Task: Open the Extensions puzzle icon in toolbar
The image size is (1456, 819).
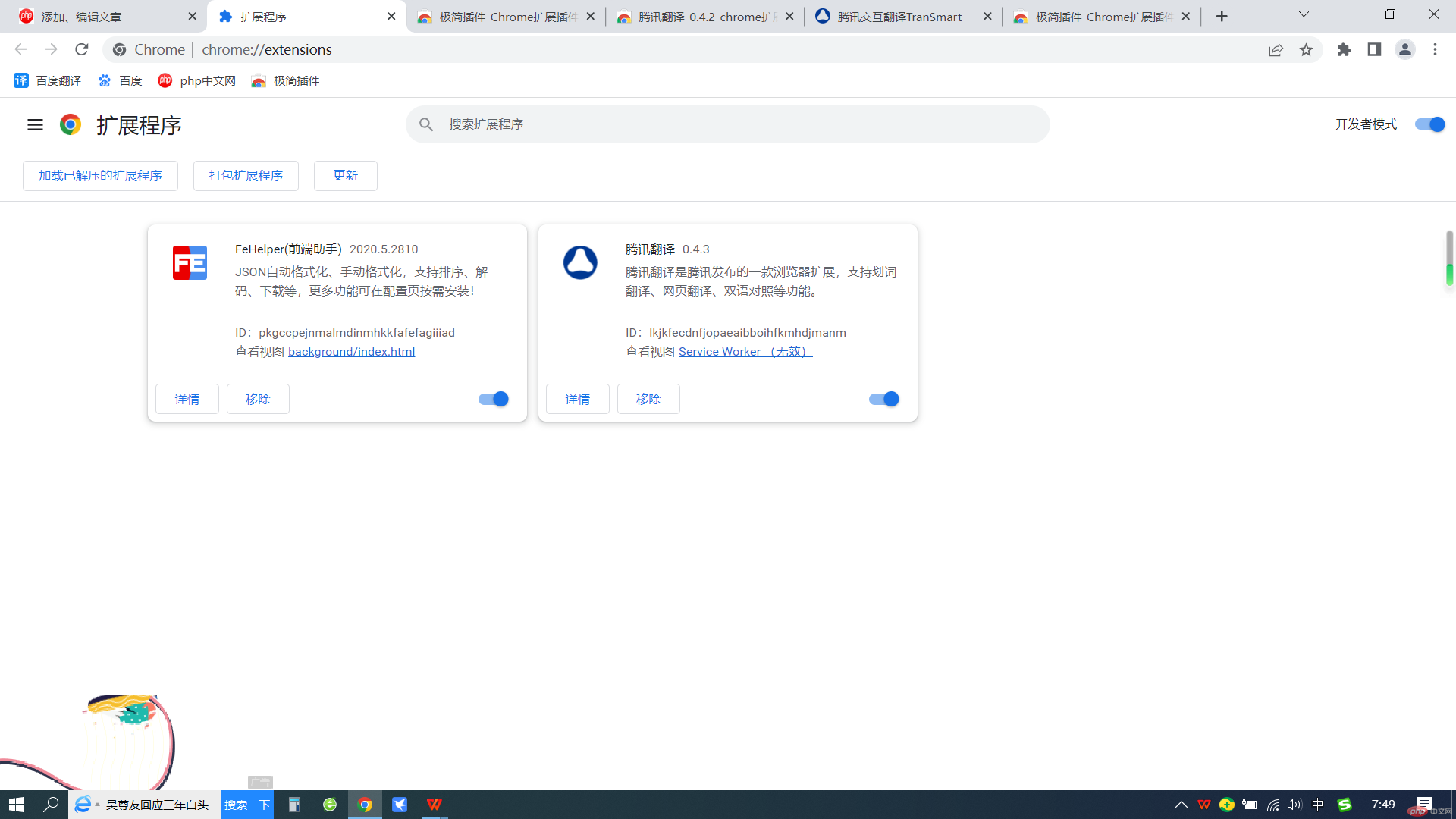Action: (x=1344, y=49)
